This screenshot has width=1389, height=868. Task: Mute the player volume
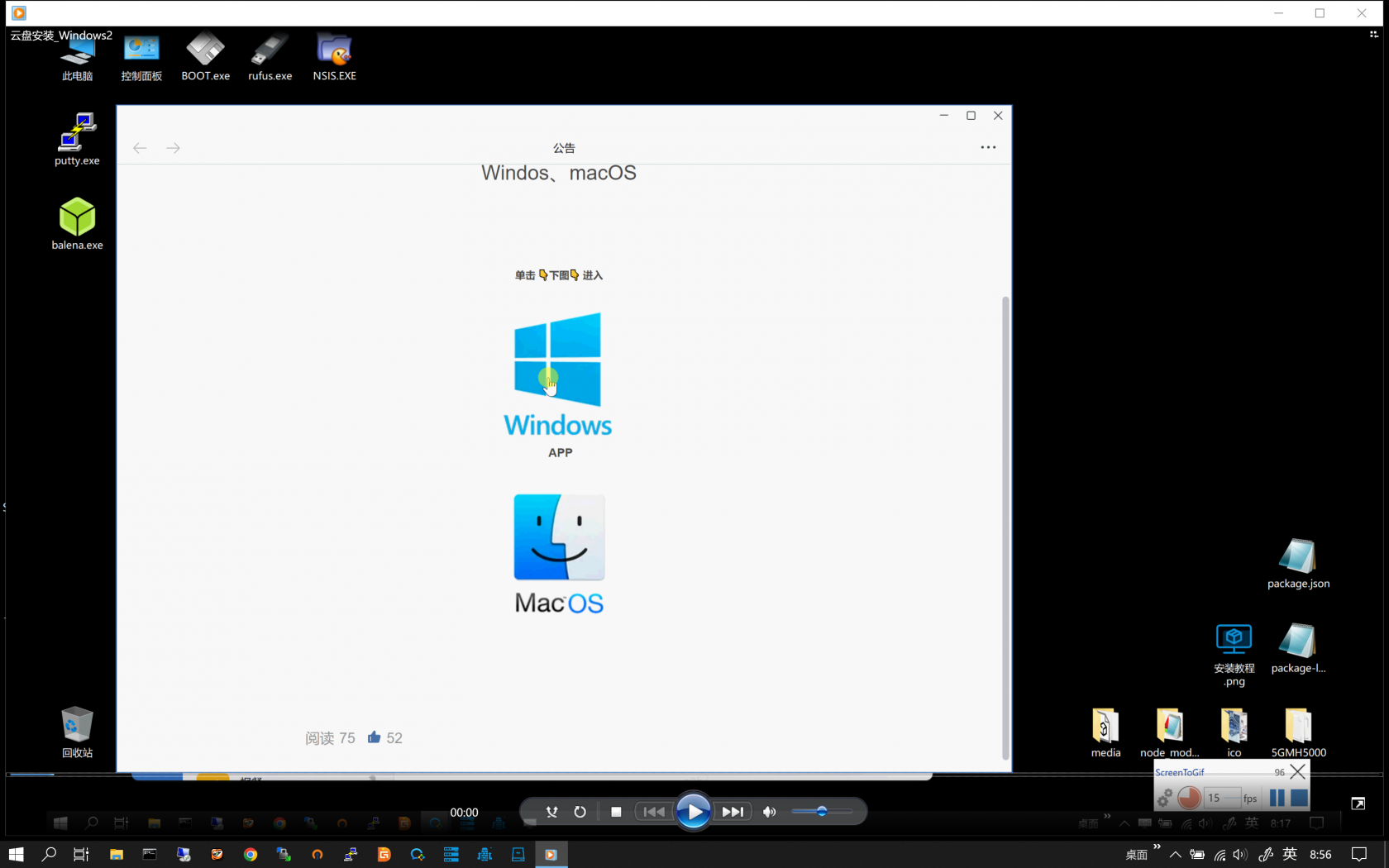pyautogui.click(x=770, y=812)
